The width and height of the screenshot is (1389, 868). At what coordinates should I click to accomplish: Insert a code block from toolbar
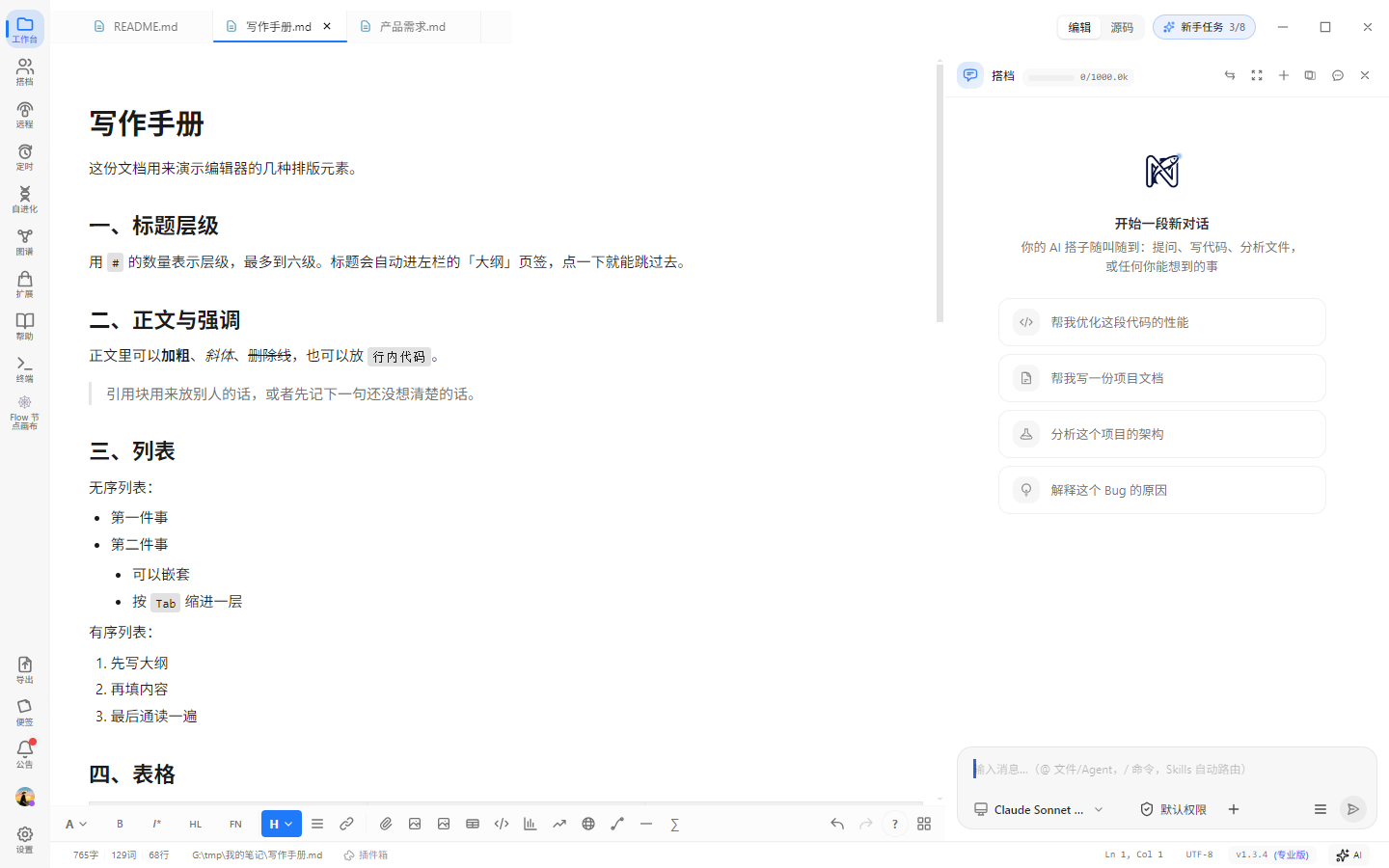pos(502,824)
